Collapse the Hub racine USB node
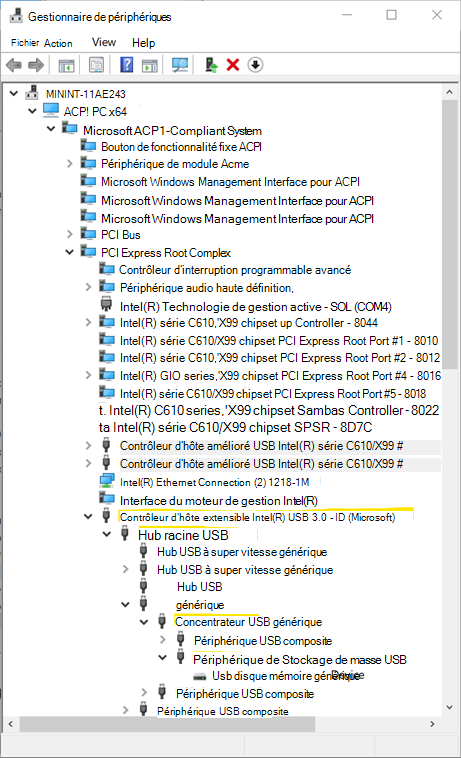Viewport: 461px width, 758px height. point(107,534)
